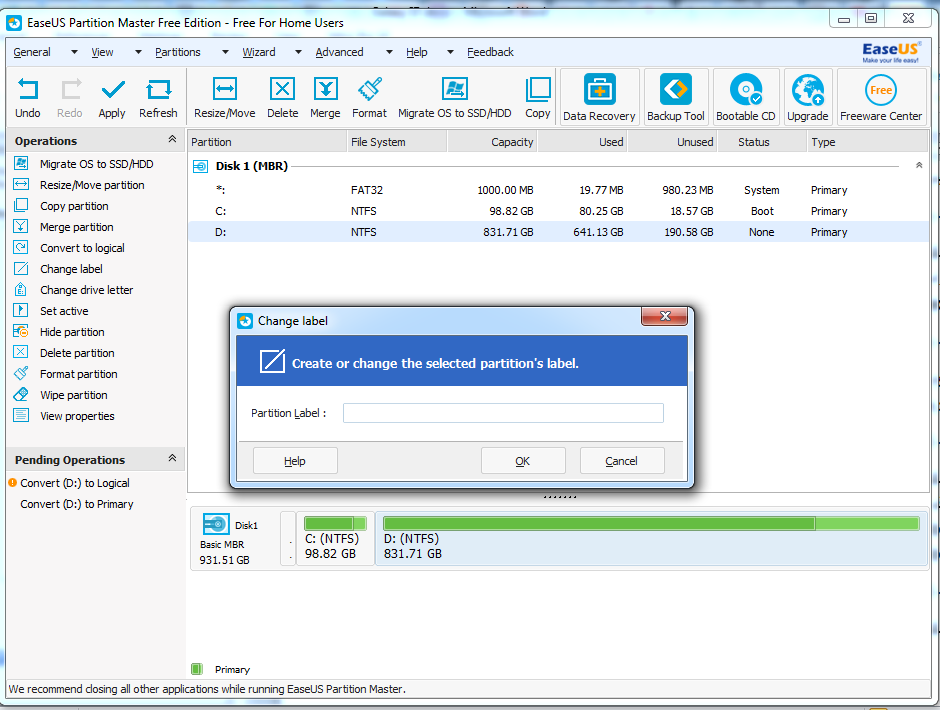The height and width of the screenshot is (710, 940).
Task: Click the Feedback menu item
Action: point(490,52)
